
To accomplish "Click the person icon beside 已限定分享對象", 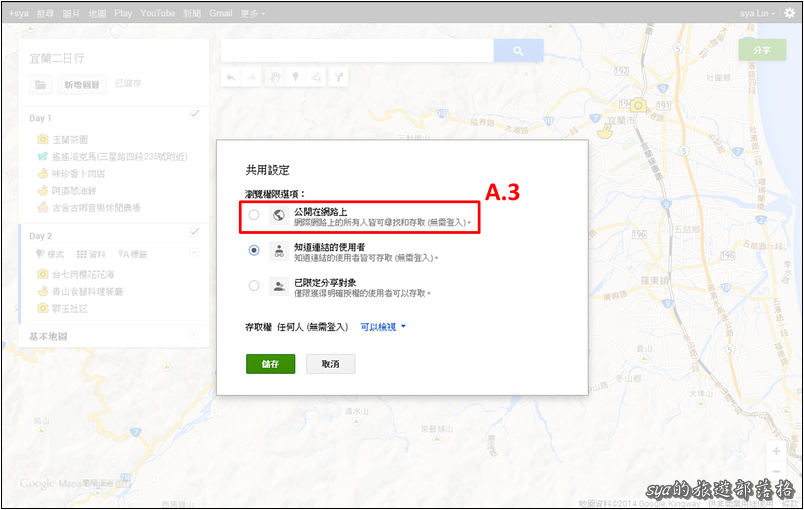I will click(279, 286).
